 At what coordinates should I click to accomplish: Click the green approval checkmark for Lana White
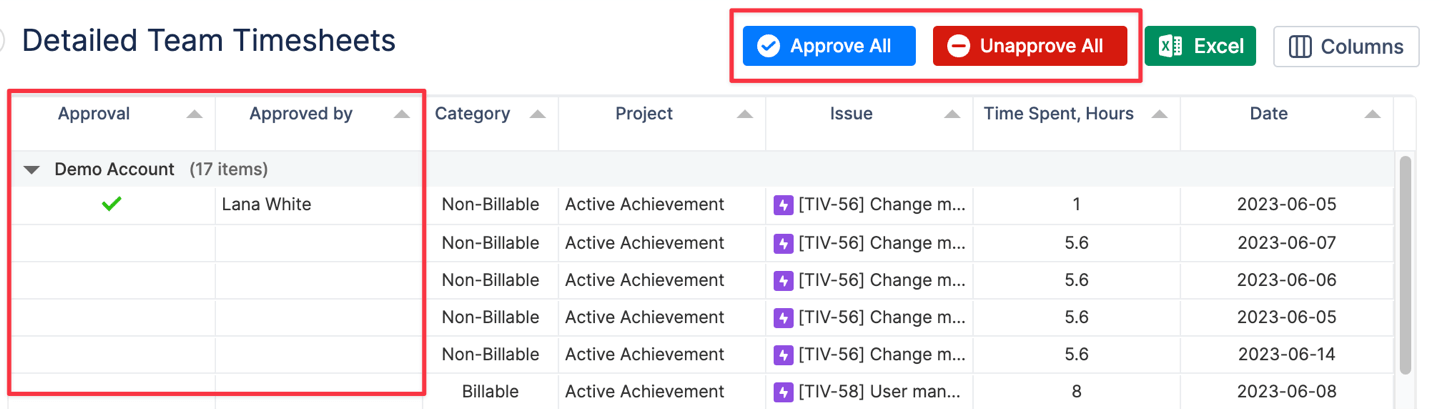pos(111,204)
